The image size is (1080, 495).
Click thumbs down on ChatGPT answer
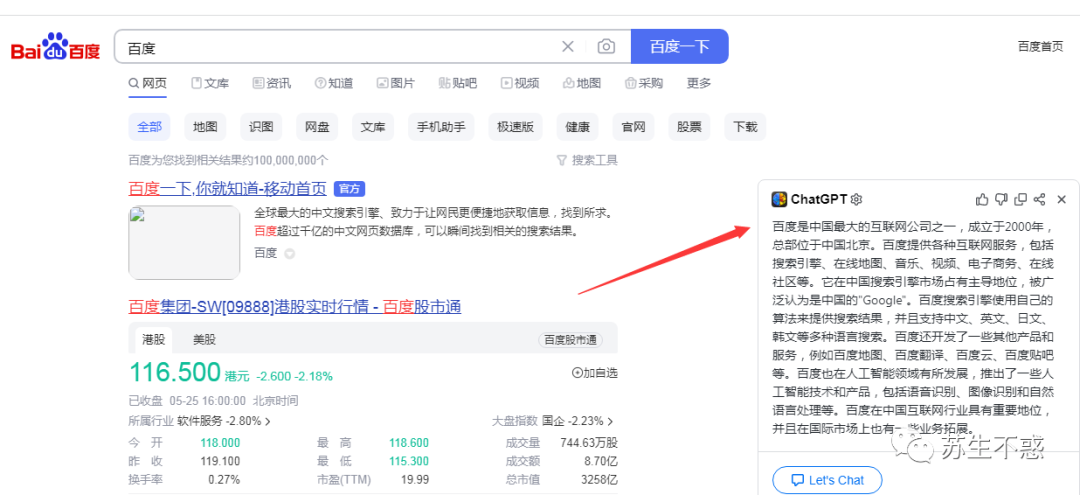pos(1002,200)
